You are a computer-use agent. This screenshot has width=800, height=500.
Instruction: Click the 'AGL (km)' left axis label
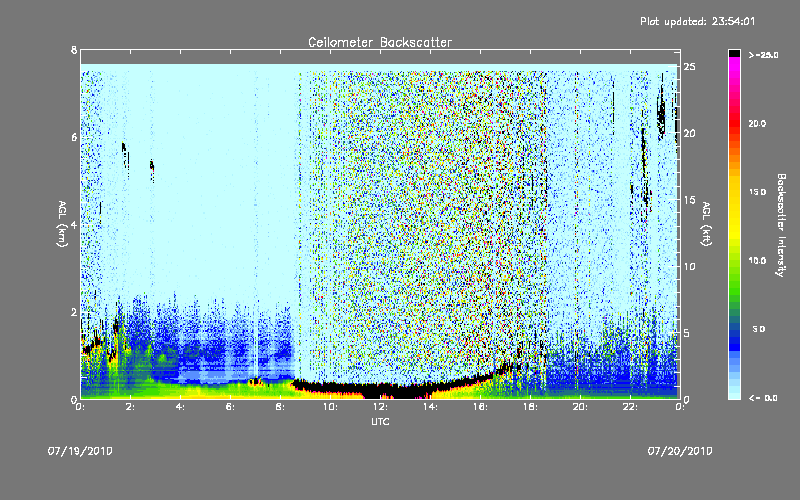pyautogui.click(x=62, y=224)
